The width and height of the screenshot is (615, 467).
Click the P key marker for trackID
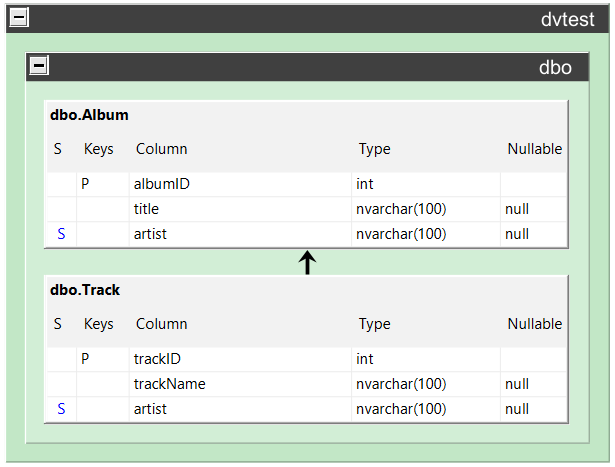click(85, 359)
